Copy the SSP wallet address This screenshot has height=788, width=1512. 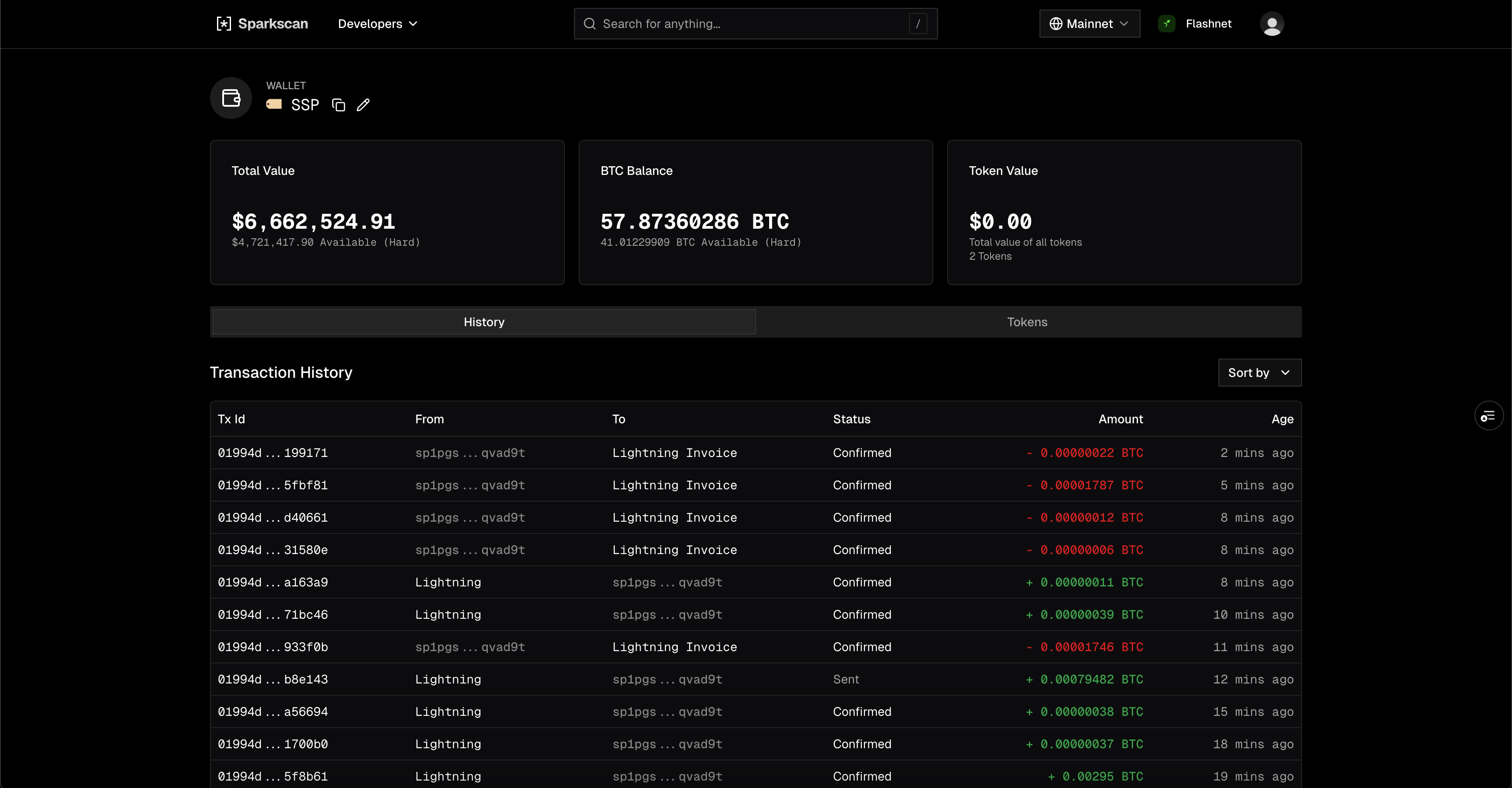[x=339, y=105]
